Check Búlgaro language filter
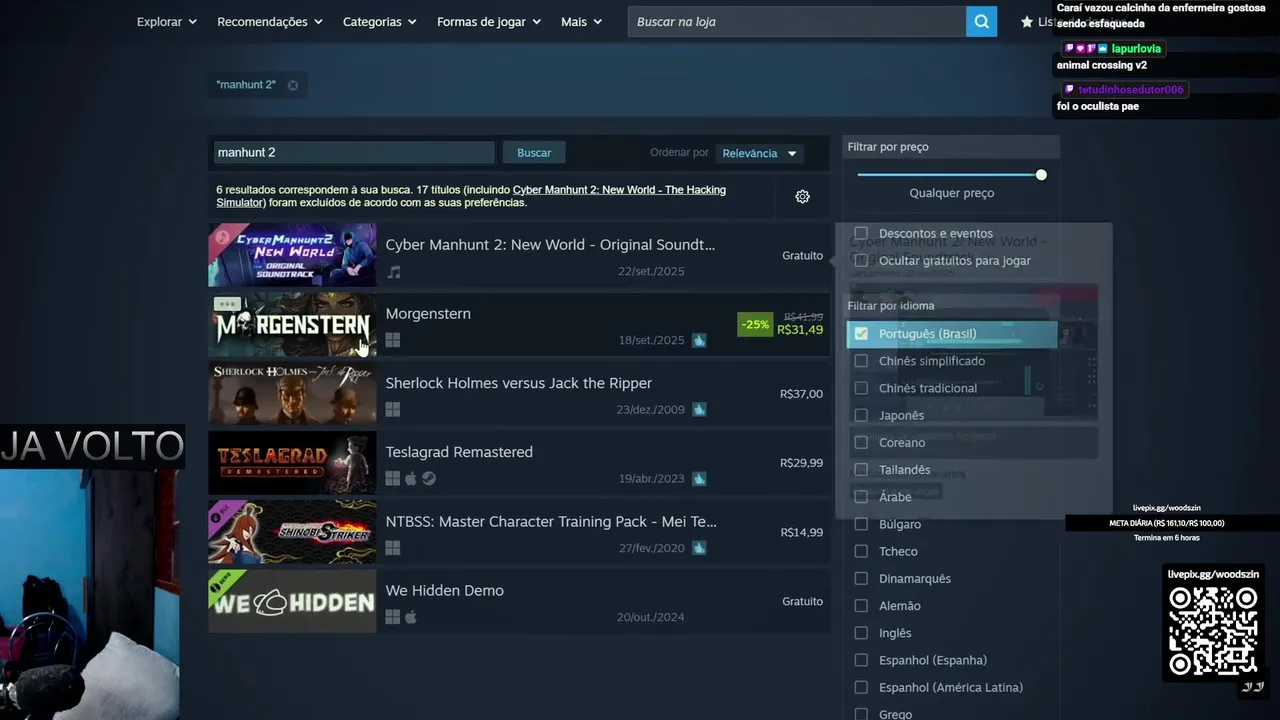This screenshot has width=1280, height=720. click(861, 524)
